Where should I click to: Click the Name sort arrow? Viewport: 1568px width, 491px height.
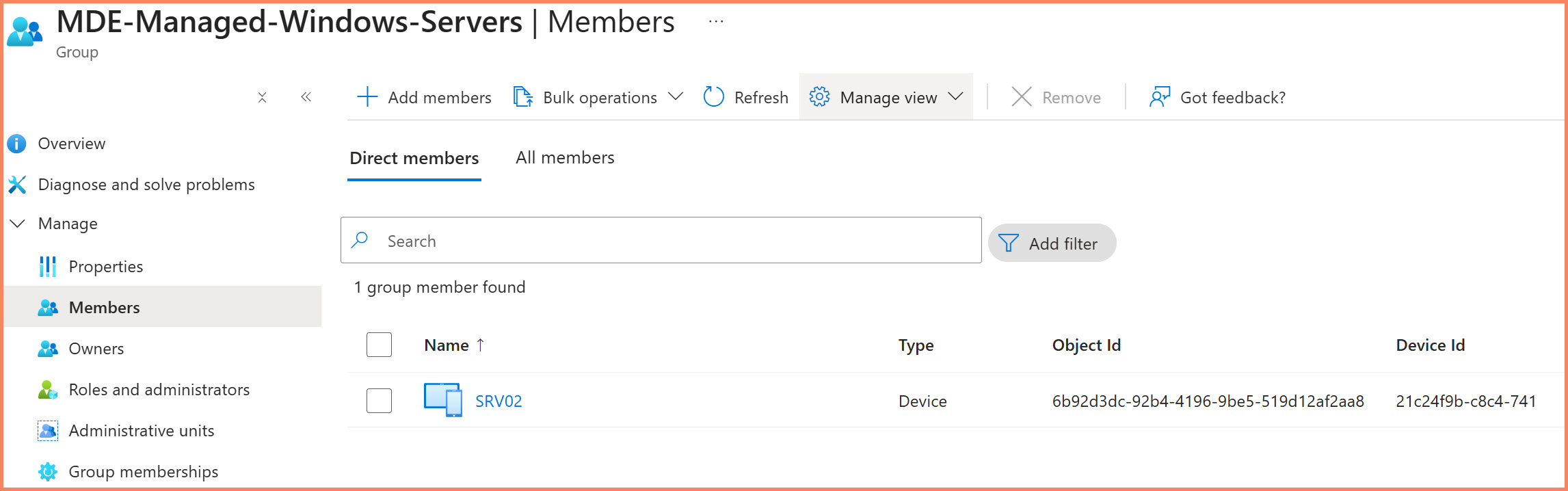tap(480, 345)
